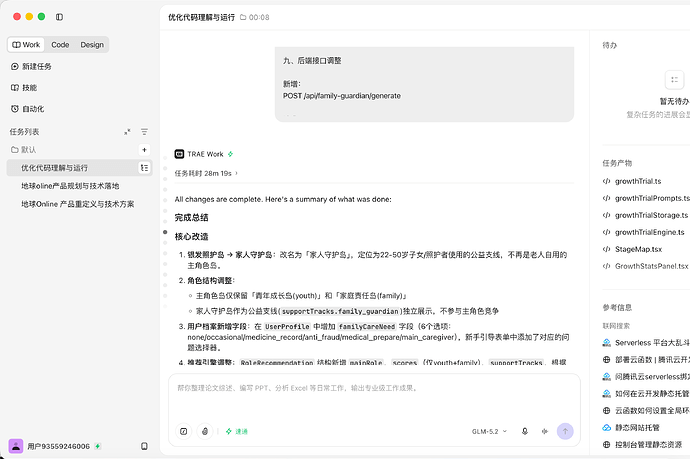
Task: Open the GLM-5.2 model dropdown
Action: (489, 431)
